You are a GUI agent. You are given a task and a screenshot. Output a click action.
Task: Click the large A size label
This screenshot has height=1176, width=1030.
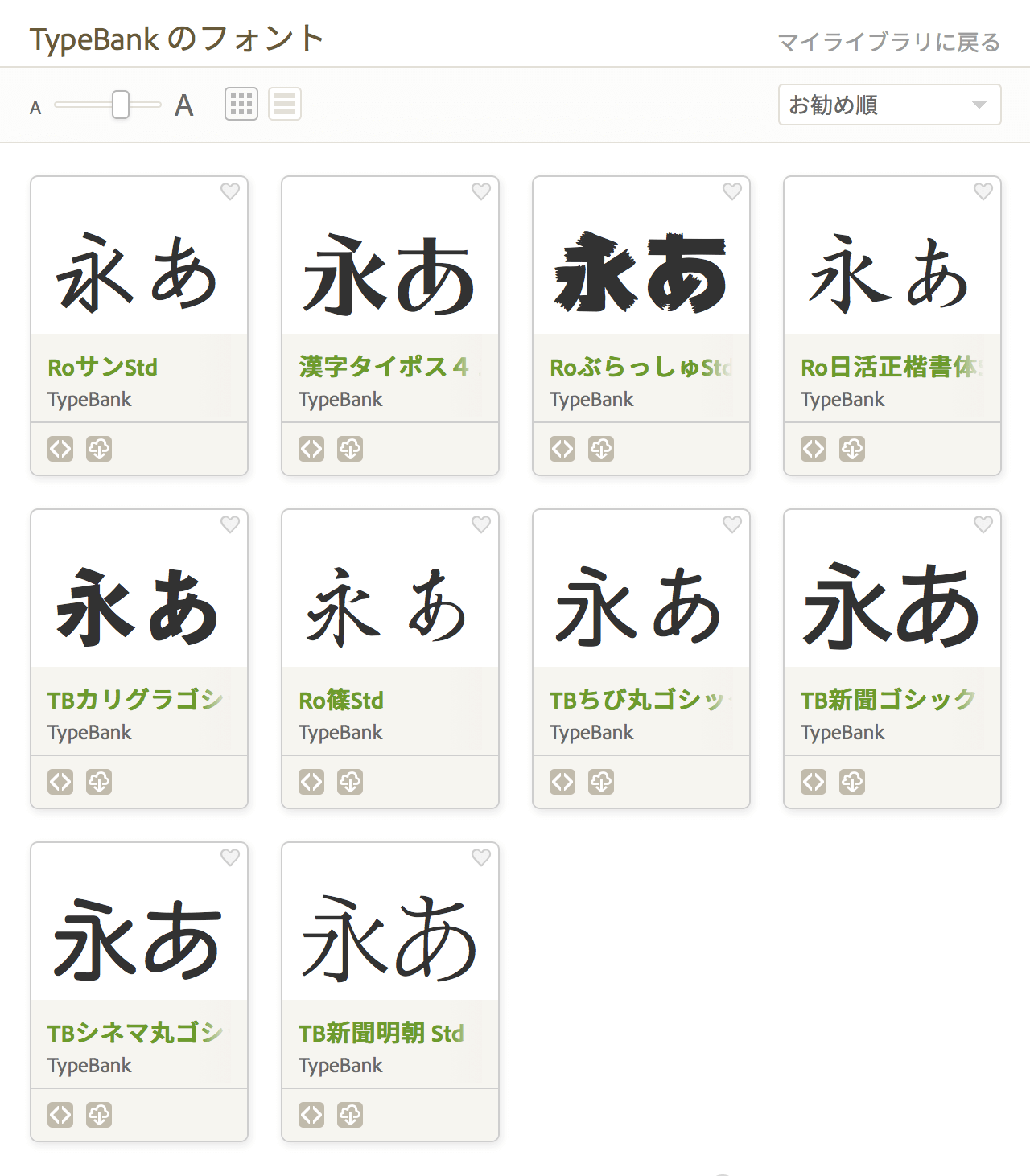184,105
